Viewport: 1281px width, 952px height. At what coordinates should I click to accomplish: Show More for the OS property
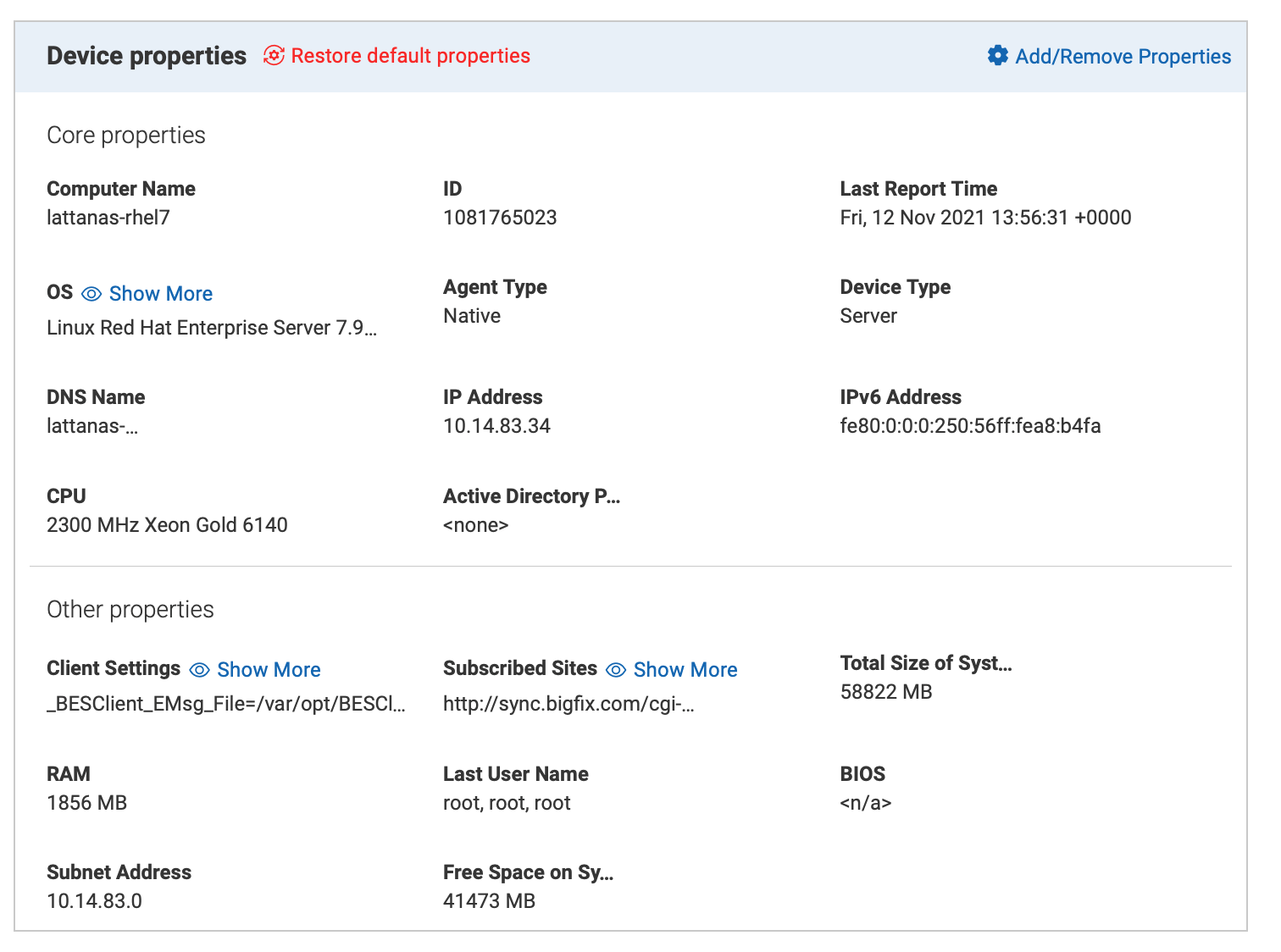point(160,294)
